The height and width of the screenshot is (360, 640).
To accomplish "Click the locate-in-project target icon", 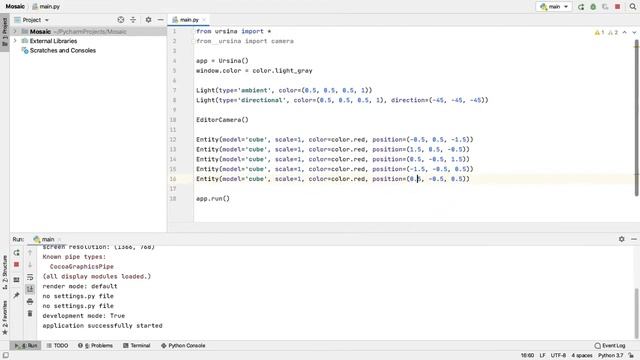I will 121,20.
